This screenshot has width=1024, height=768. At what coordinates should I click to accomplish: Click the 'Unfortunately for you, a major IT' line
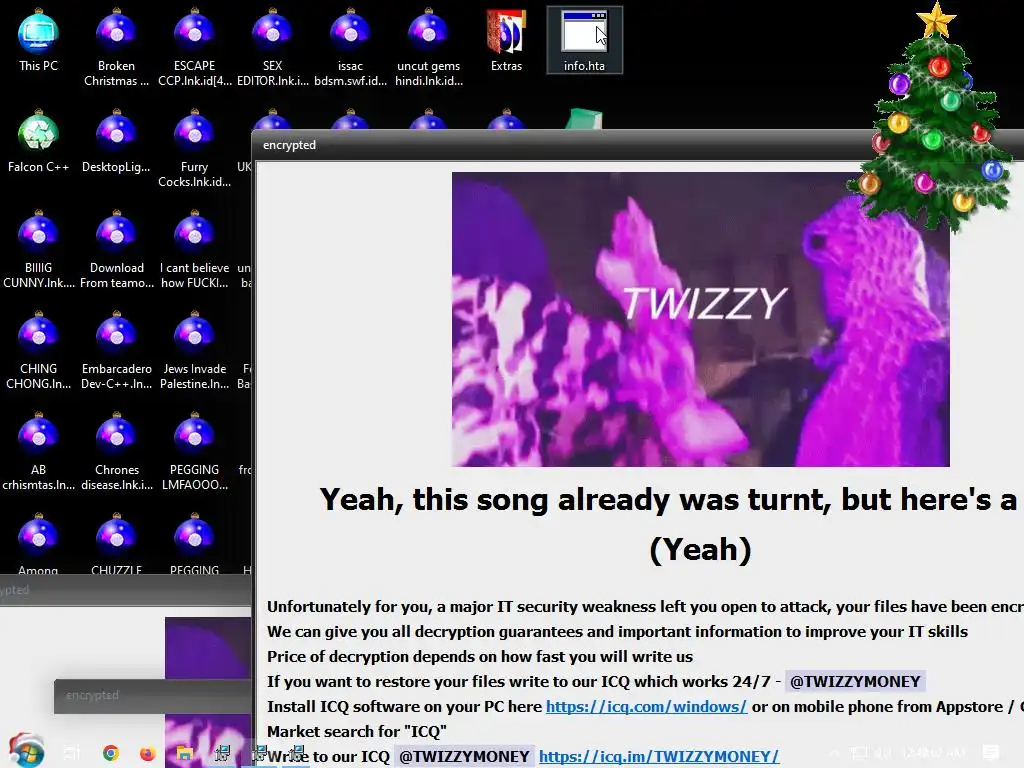645,607
